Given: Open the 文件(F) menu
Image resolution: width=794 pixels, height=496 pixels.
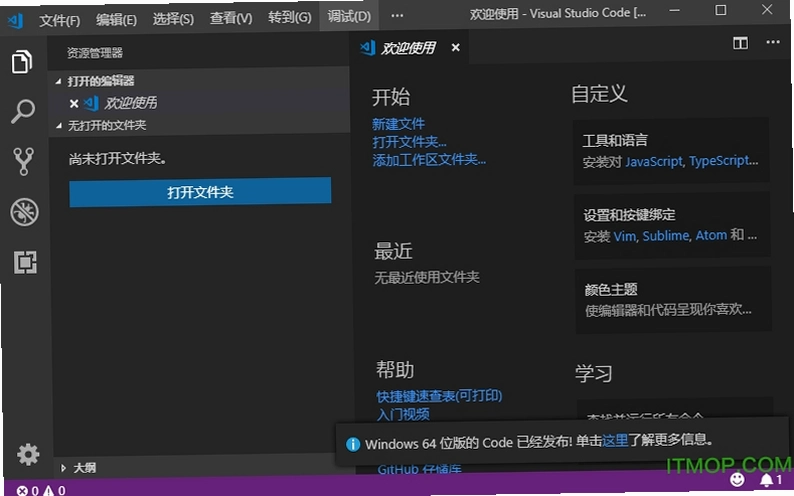Looking at the screenshot, I should tap(59, 20).
